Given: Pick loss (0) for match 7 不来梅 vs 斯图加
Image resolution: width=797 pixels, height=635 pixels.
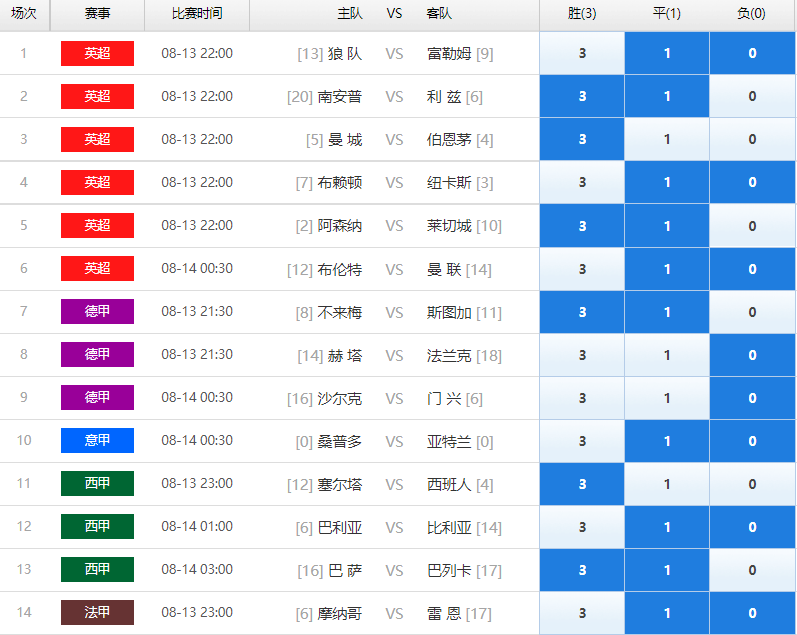Looking at the screenshot, I should 752,312.
